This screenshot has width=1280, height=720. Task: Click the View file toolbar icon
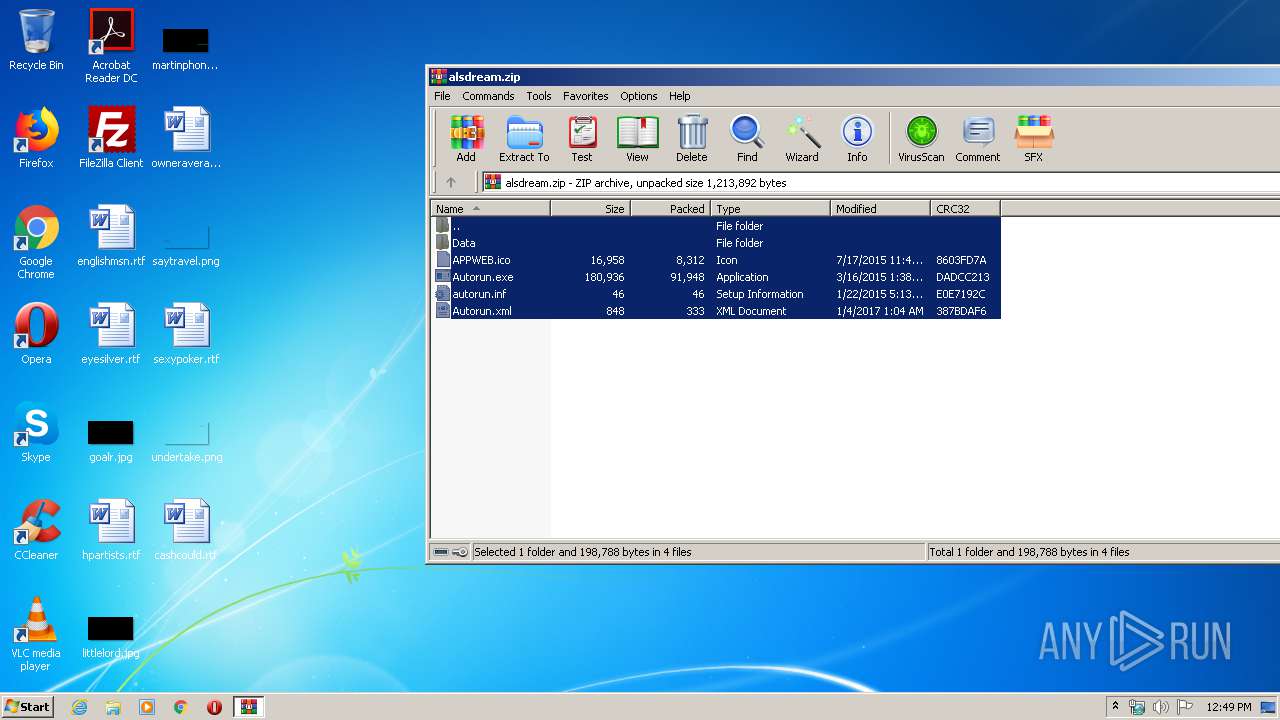637,139
